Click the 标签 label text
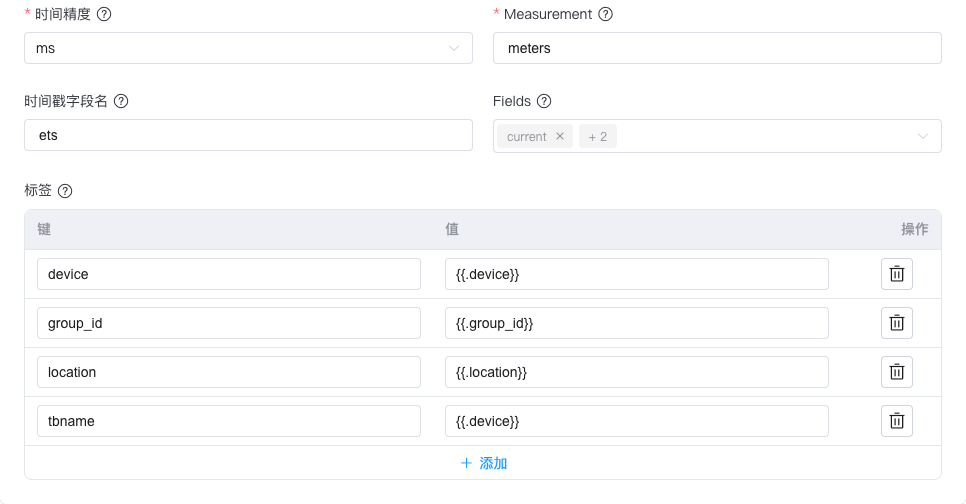The height and width of the screenshot is (504, 966). coord(38,190)
